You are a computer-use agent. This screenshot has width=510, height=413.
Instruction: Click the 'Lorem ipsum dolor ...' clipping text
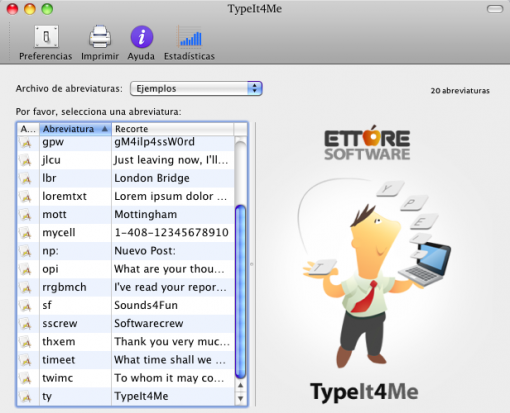click(171, 196)
